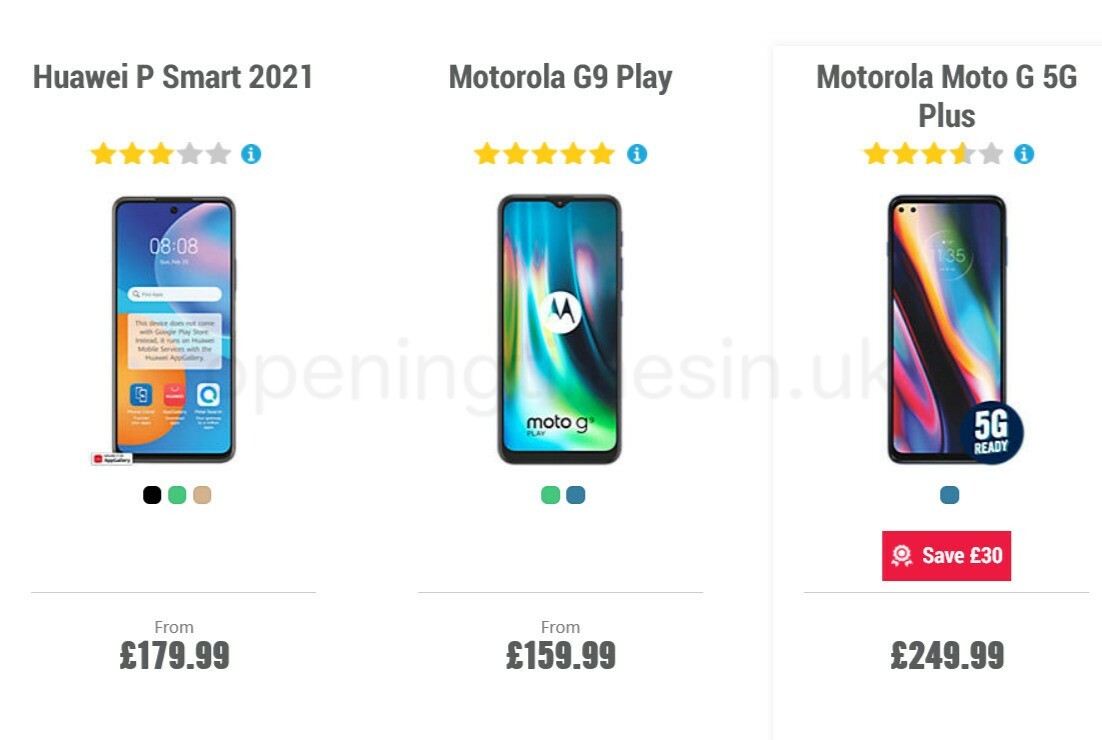Click the £159.99 price link
The height and width of the screenshot is (740, 1102).
561,657
